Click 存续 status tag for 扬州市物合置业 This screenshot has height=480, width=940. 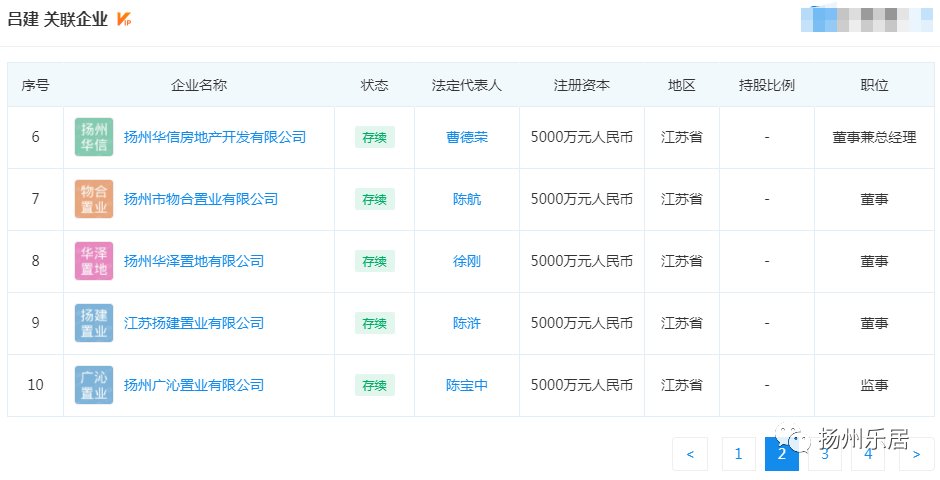pos(375,199)
